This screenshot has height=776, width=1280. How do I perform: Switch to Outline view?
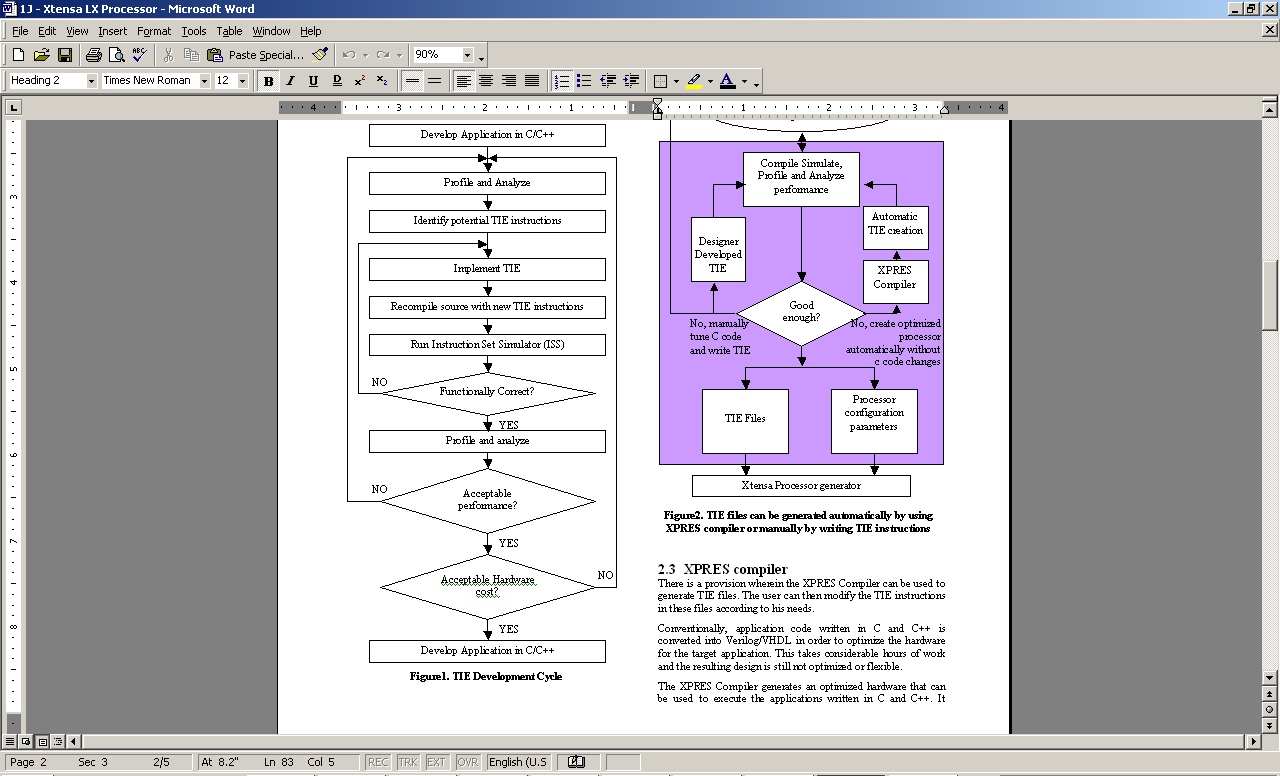click(59, 742)
